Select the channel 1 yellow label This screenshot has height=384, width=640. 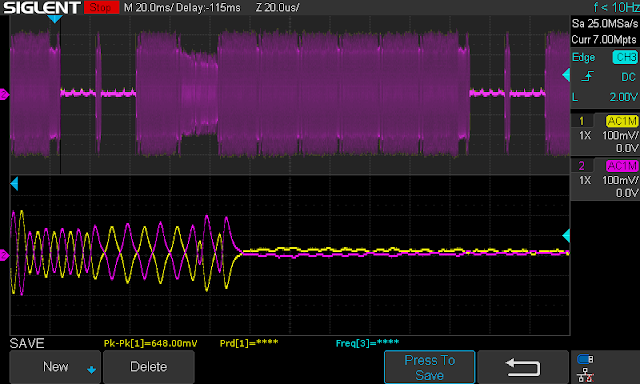point(581,121)
